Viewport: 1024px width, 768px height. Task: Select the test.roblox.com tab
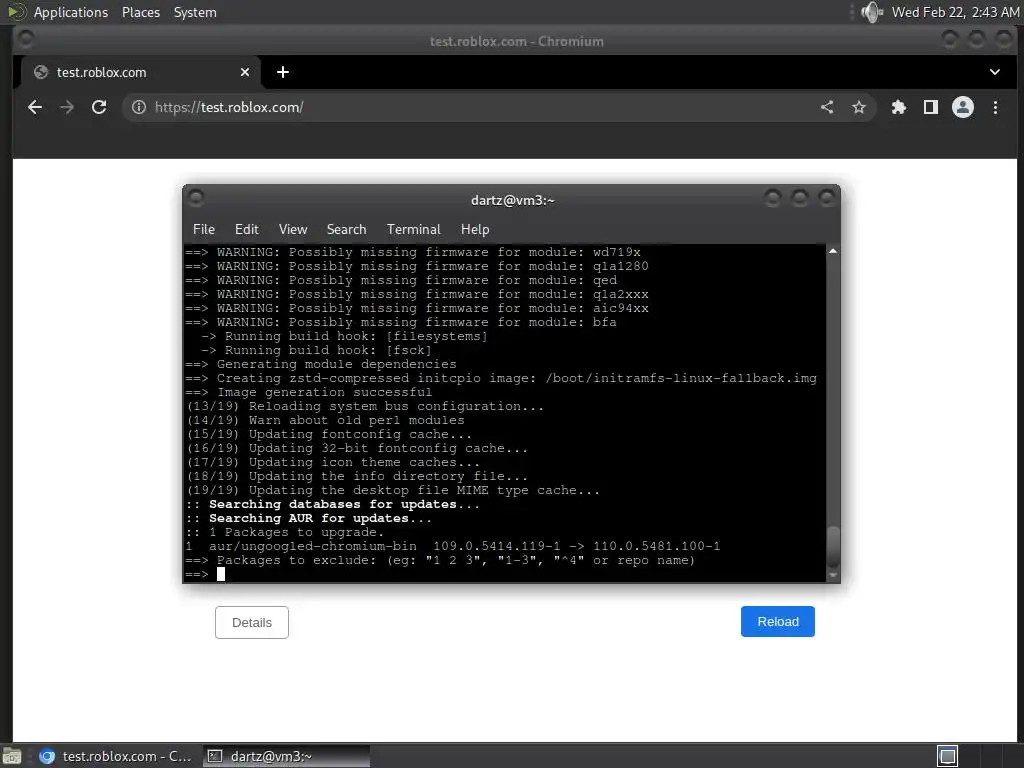141,72
